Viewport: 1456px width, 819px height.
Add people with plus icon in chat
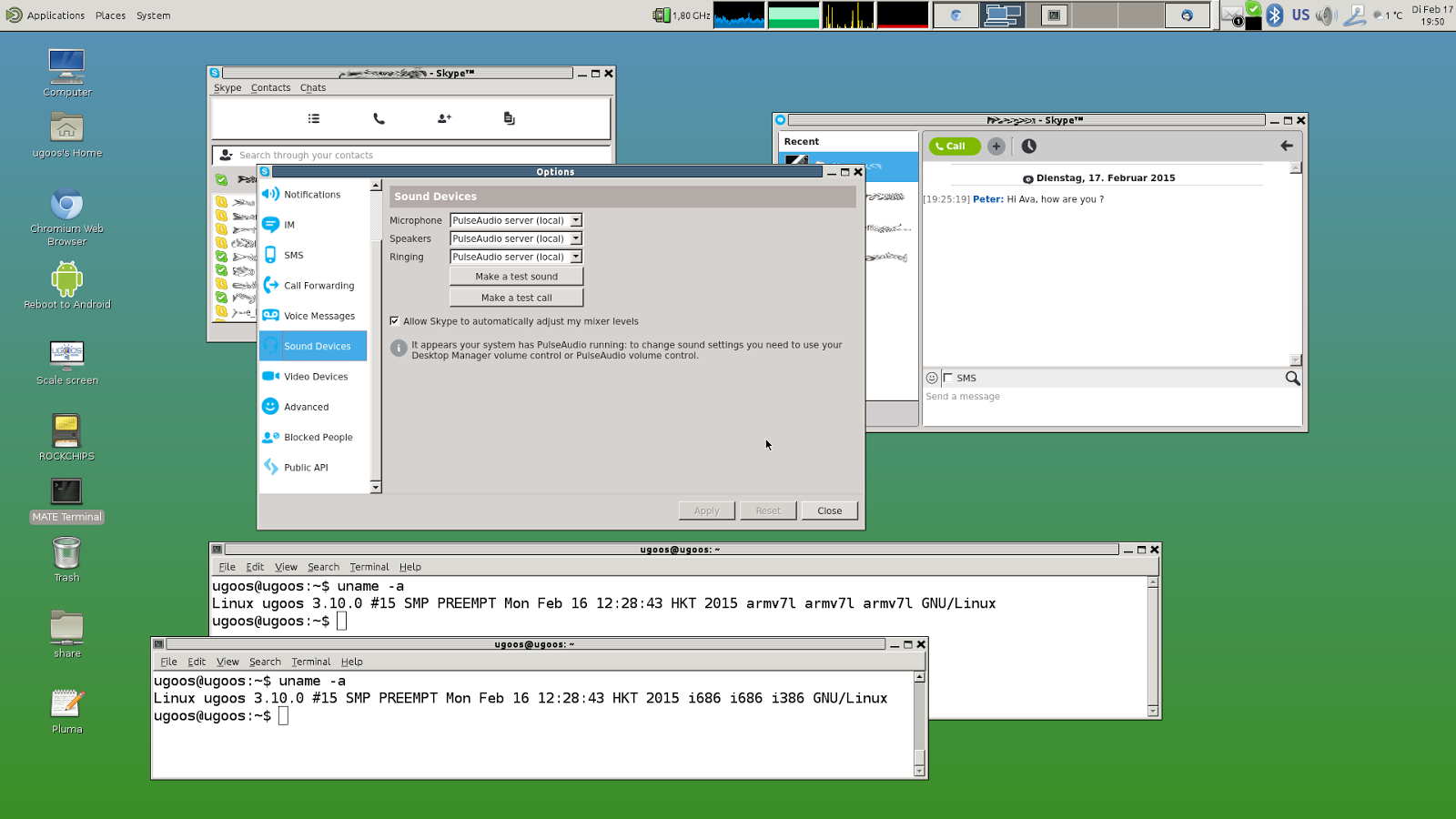point(996,146)
